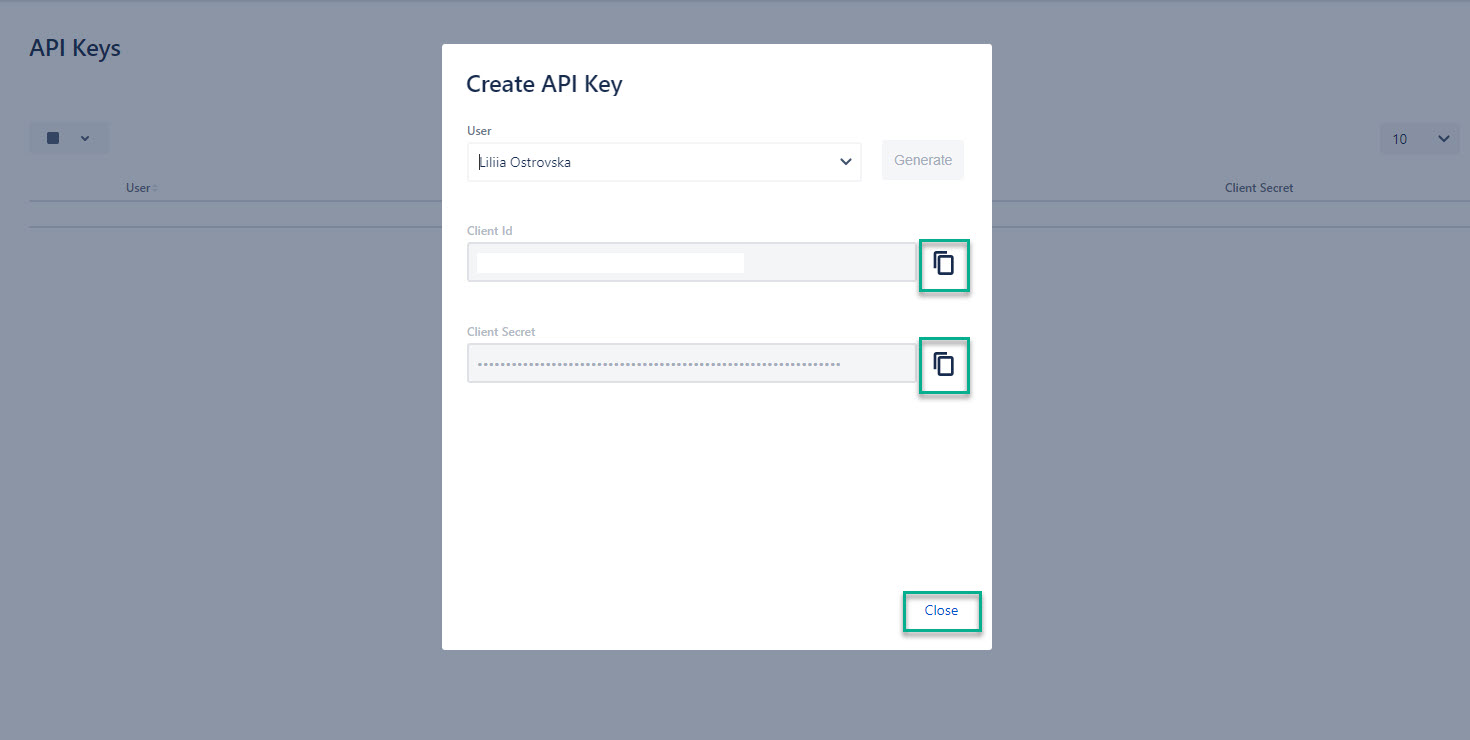Focus the masked Client Secret field
Viewport: 1470px width, 740px height.
pyautogui.click(x=690, y=364)
